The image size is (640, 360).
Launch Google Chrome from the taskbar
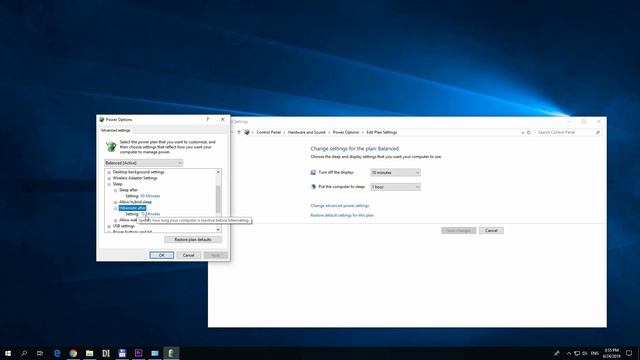(73, 353)
